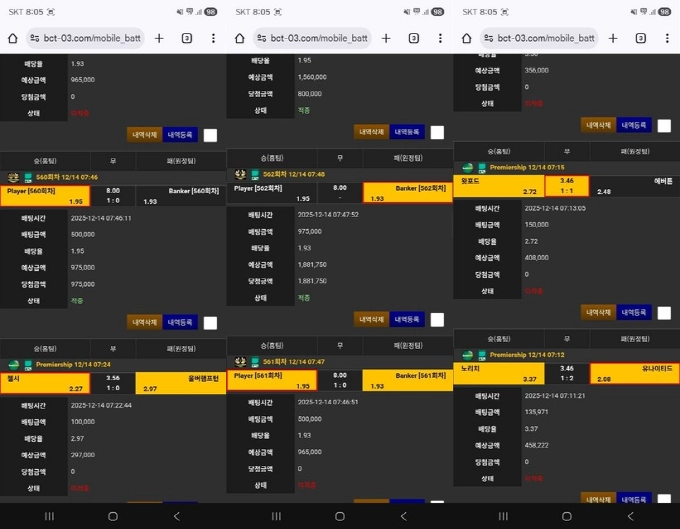Tick the checkbox above Premiership 12/14 07:12 match
Screen dimensions: 680x529
click(664, 313)
